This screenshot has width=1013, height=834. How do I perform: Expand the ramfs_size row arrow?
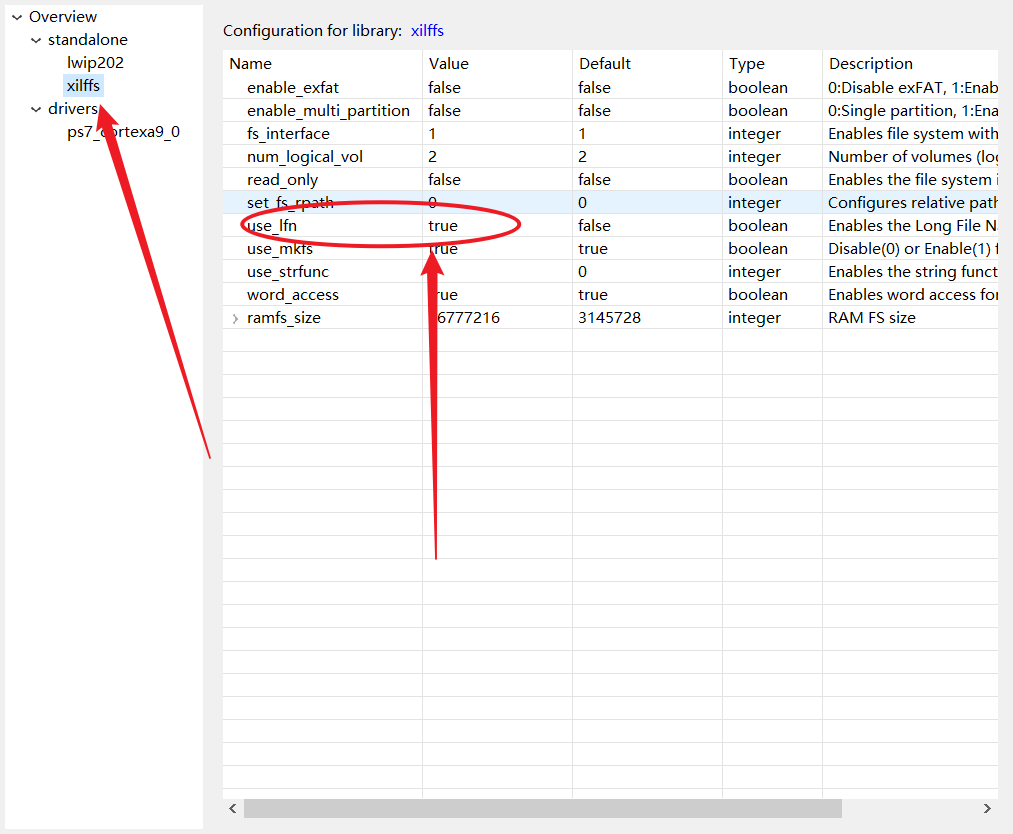(x=235, y=318)
